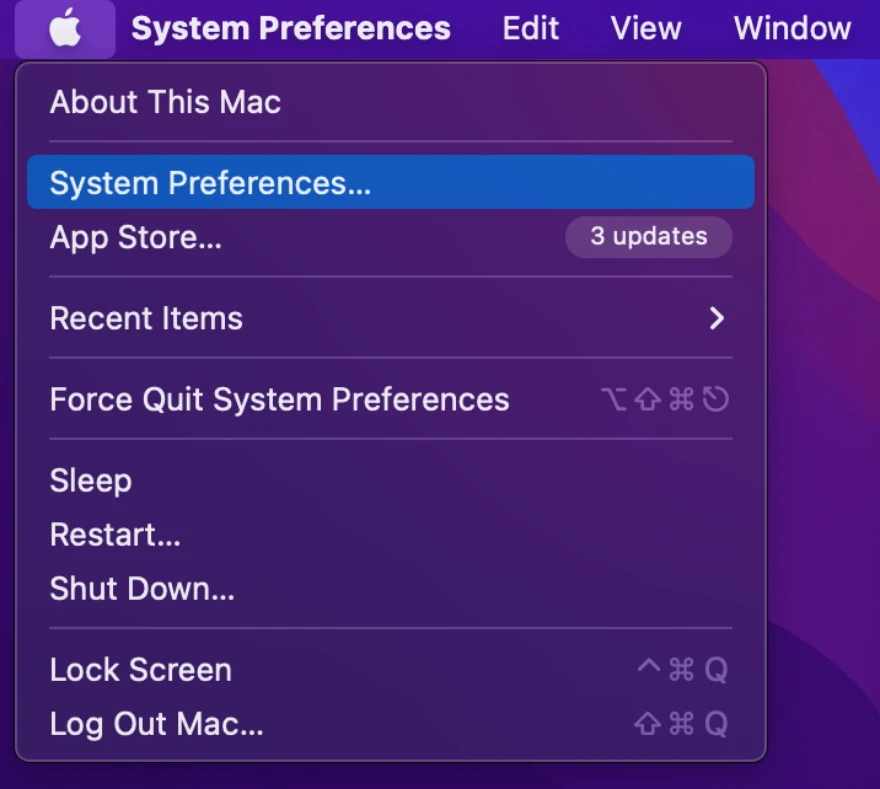Select Shut Down… option
The width and height of the screenshot is (880, 789).
click(142, 589)
